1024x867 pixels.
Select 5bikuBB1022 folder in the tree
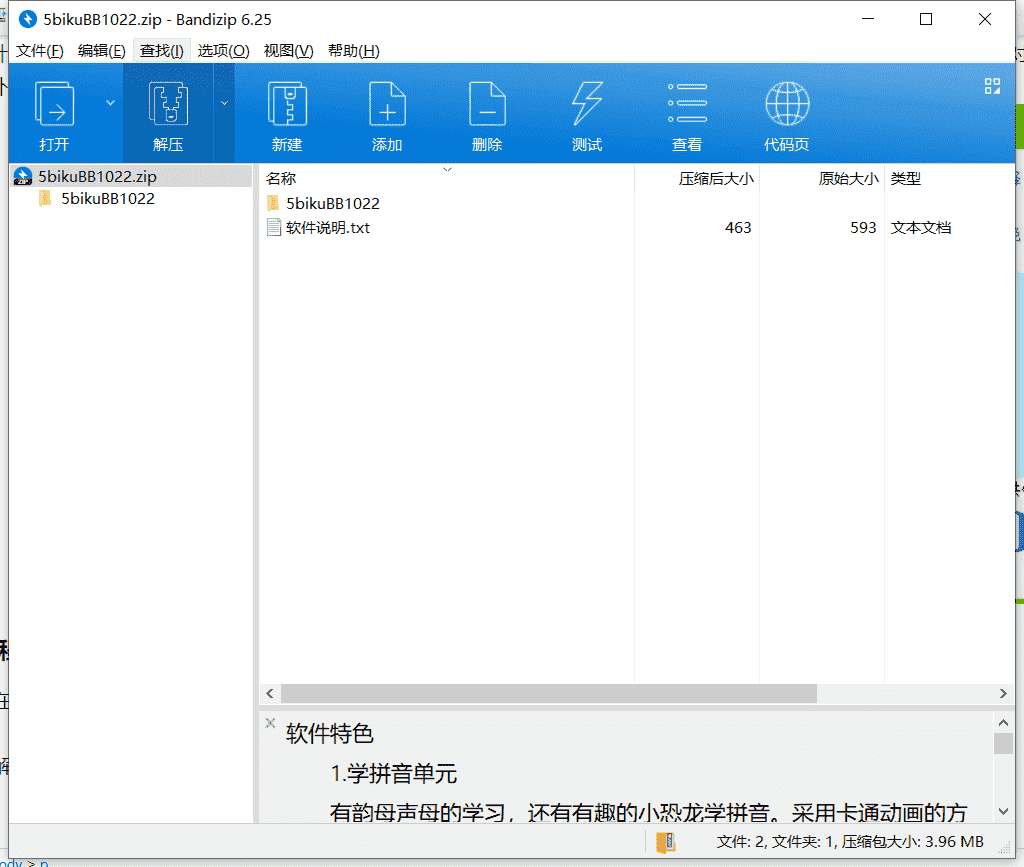tap(108, 198)
